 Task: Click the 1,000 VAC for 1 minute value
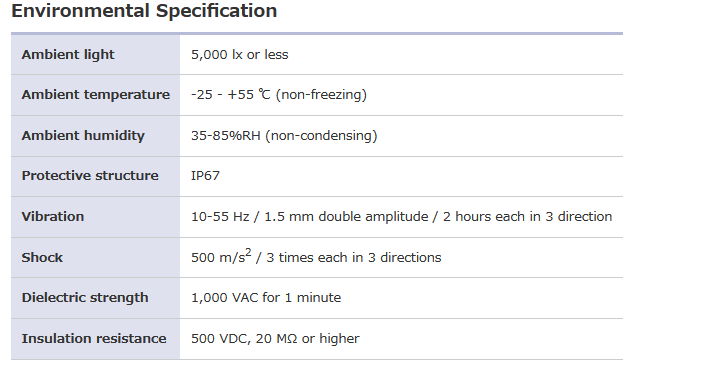pos(266,297)
